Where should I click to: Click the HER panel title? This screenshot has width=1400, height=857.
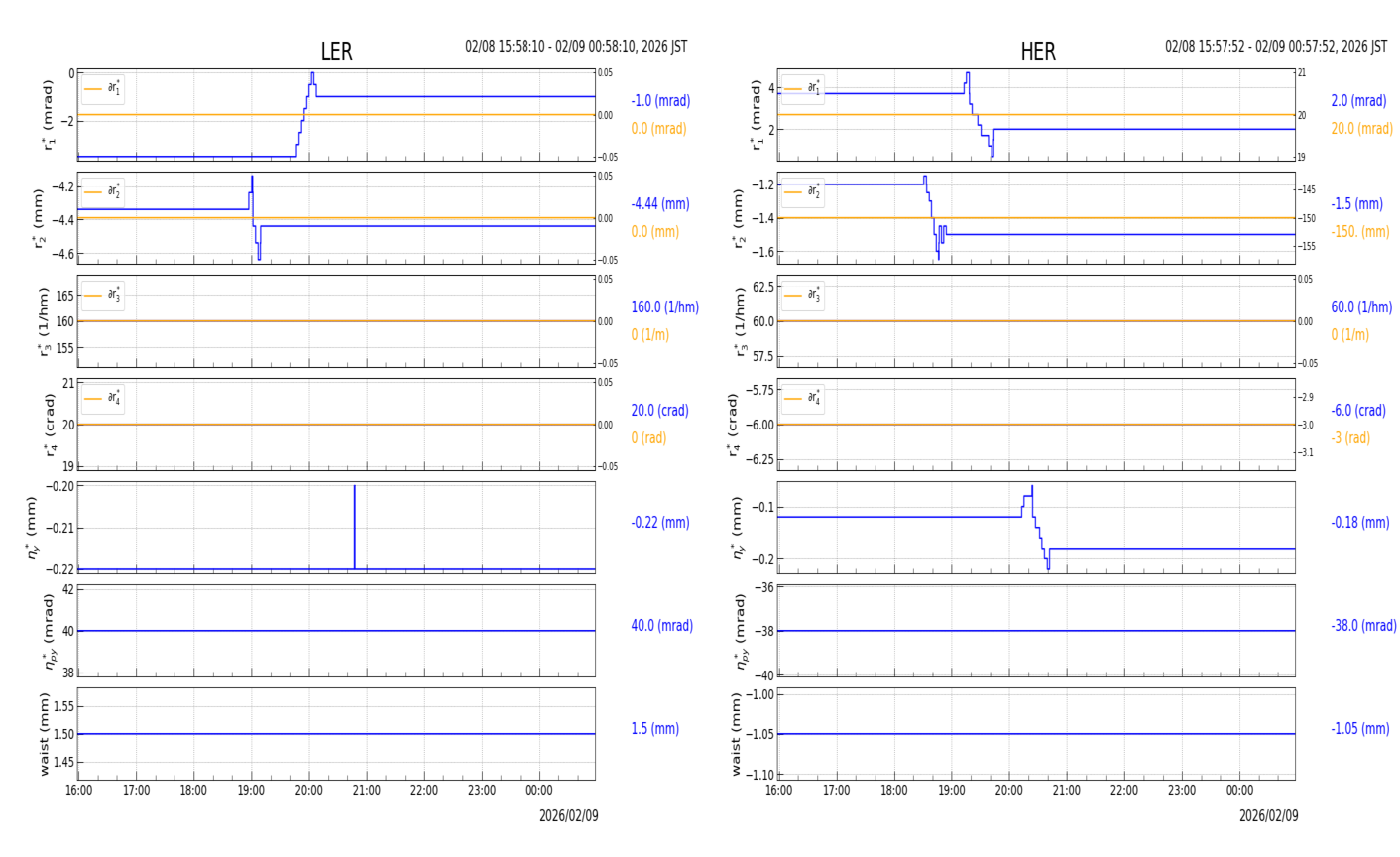[1038, 52]
